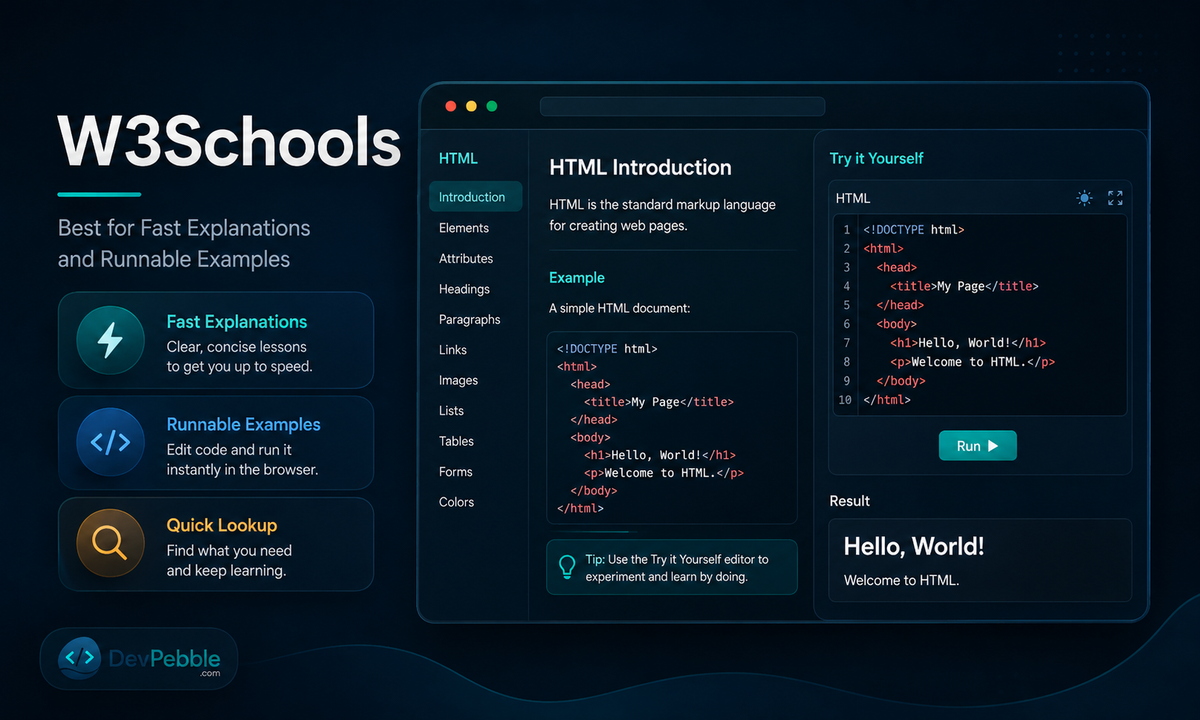Image resolution: width=1200 pixels, height=720 pixels.
Task: Select Introduction in the HTML sidebar
Action: pos(475,197)
